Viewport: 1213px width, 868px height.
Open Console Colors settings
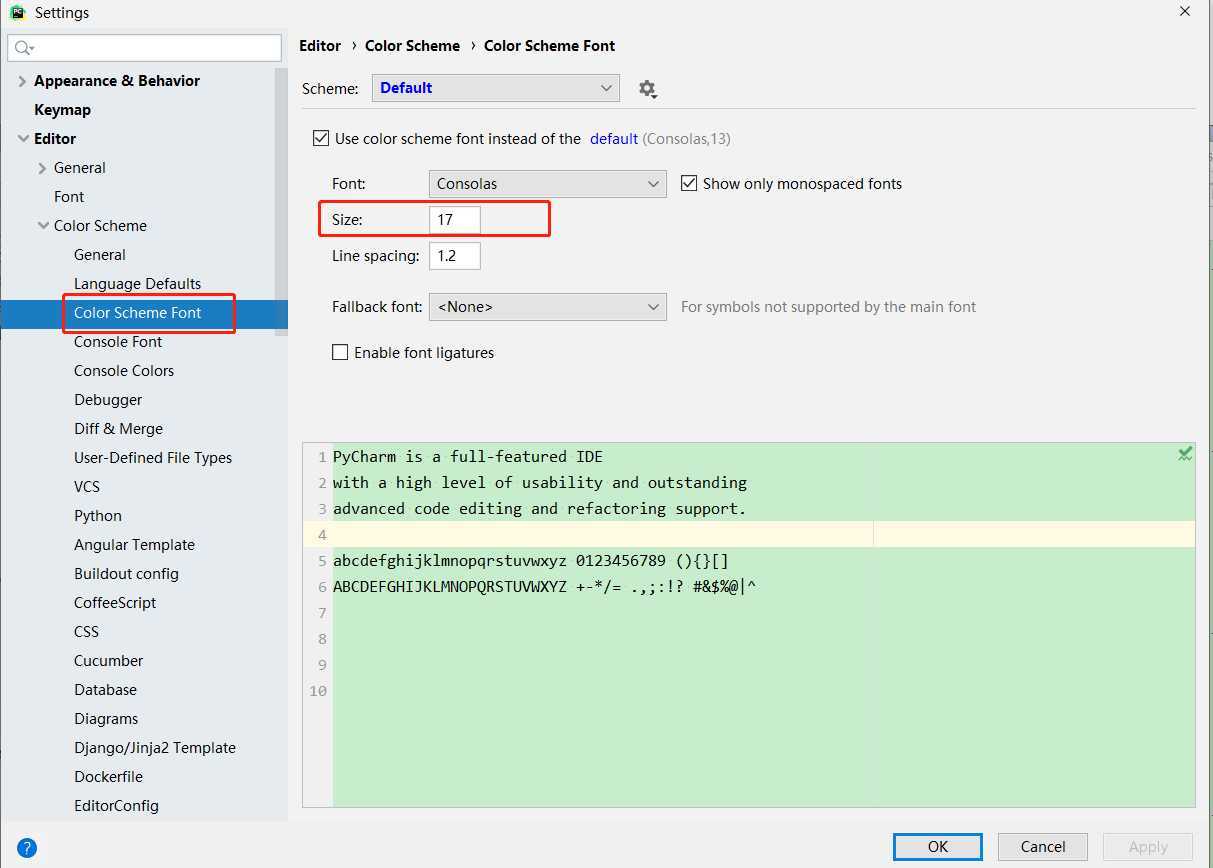[x=124, y=371]
